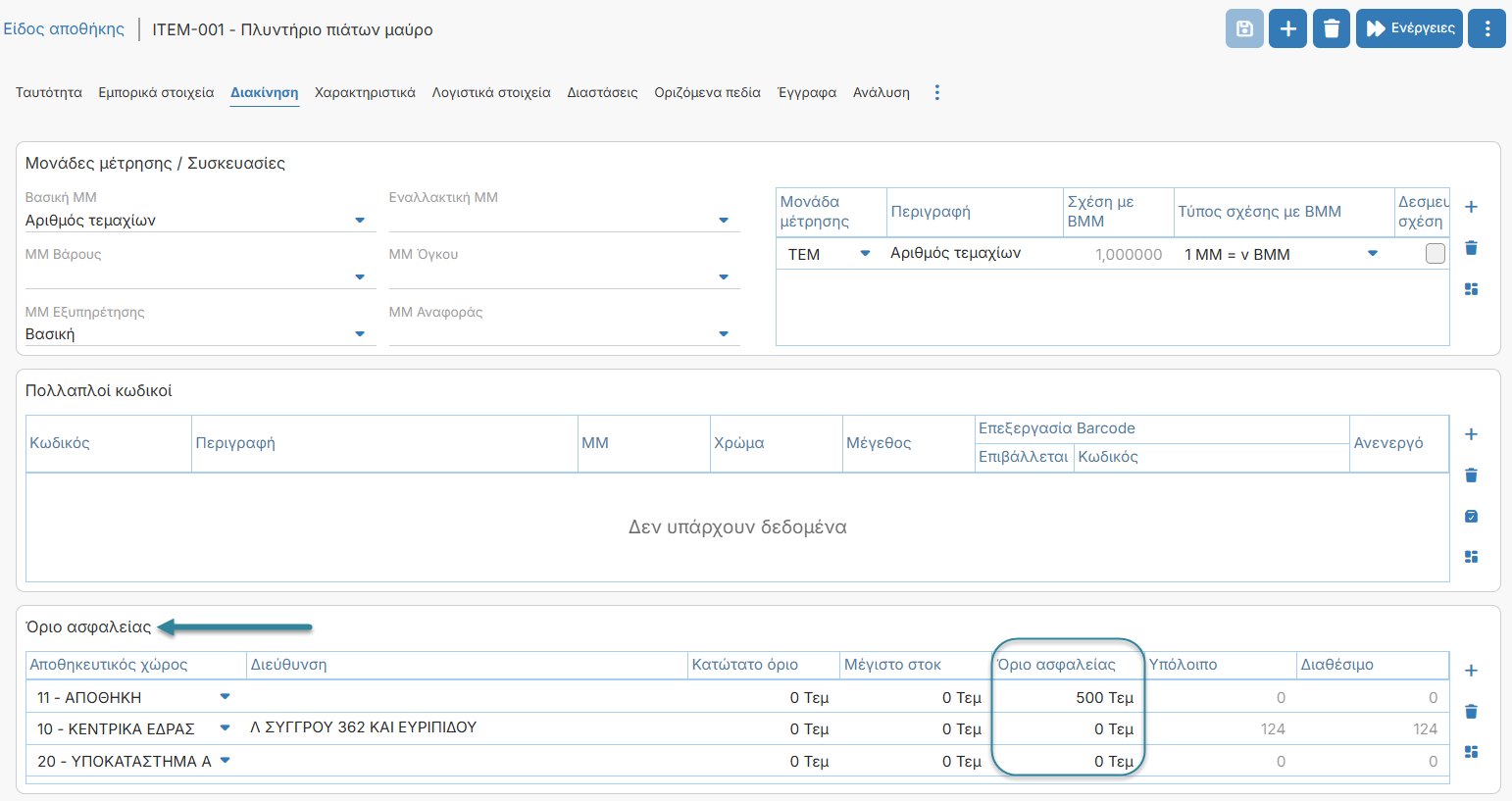Show more tabs via tab-bar dots
1512x801 pixels.
coord(937,92)
